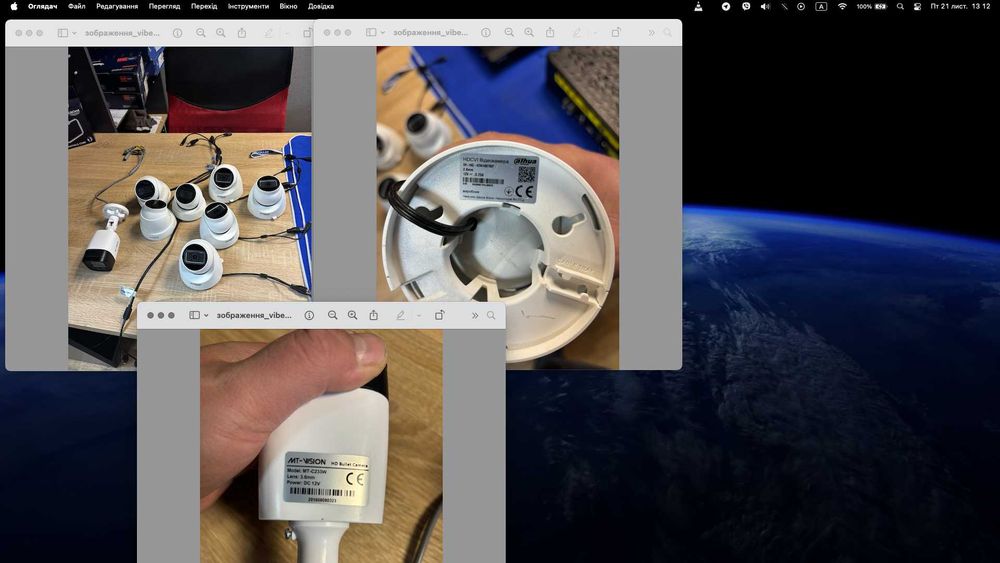Open the Файл menu
This screenshot has height=563, width=1000.
tap(77, 6)
